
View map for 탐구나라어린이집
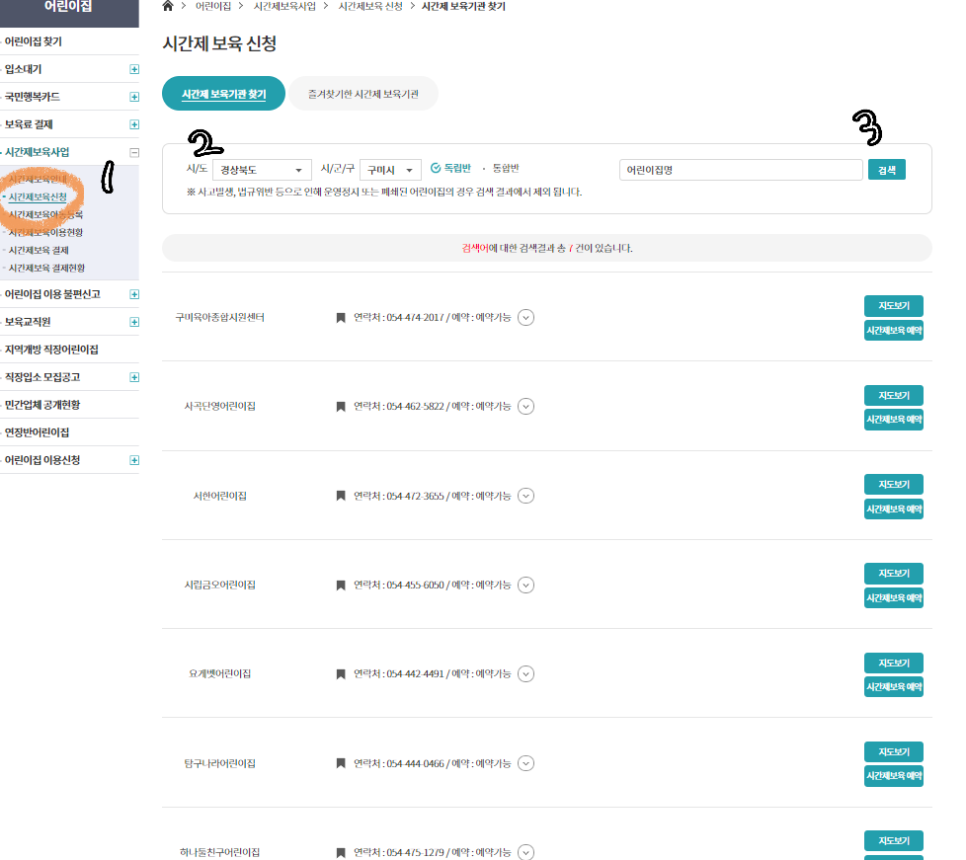[x=893, y=752]
